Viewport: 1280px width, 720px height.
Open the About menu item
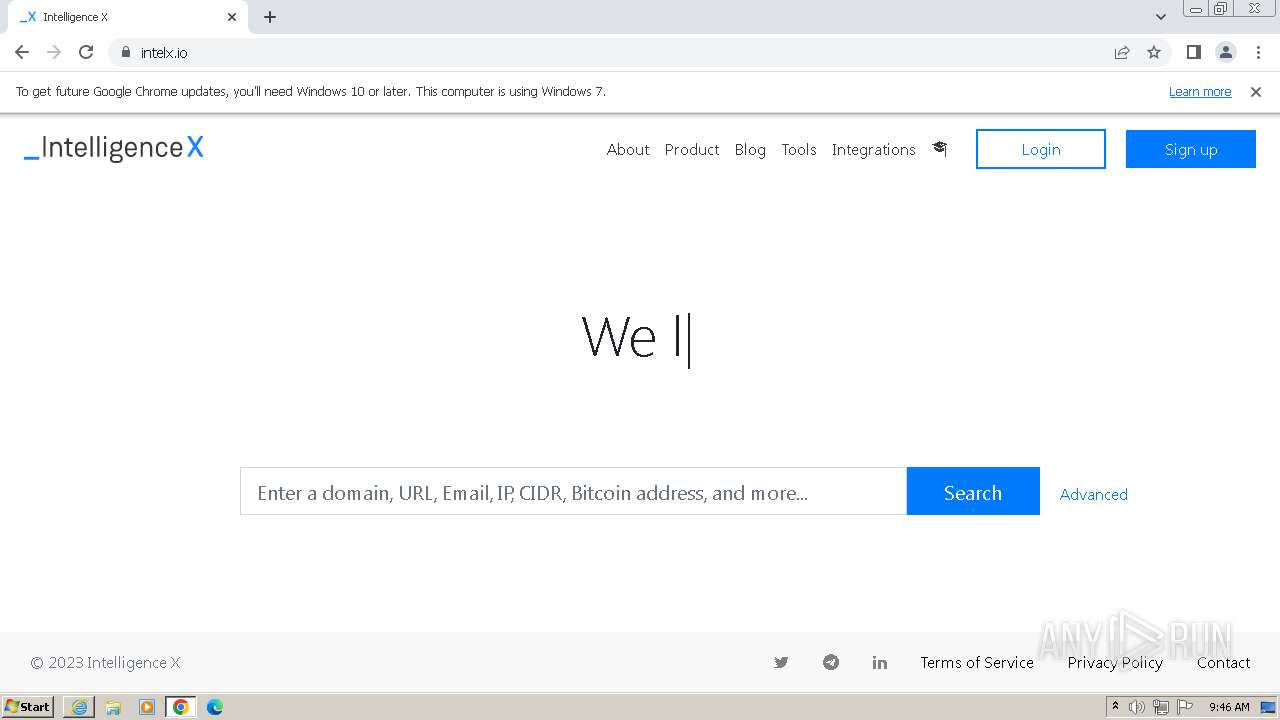coord(628,149)
